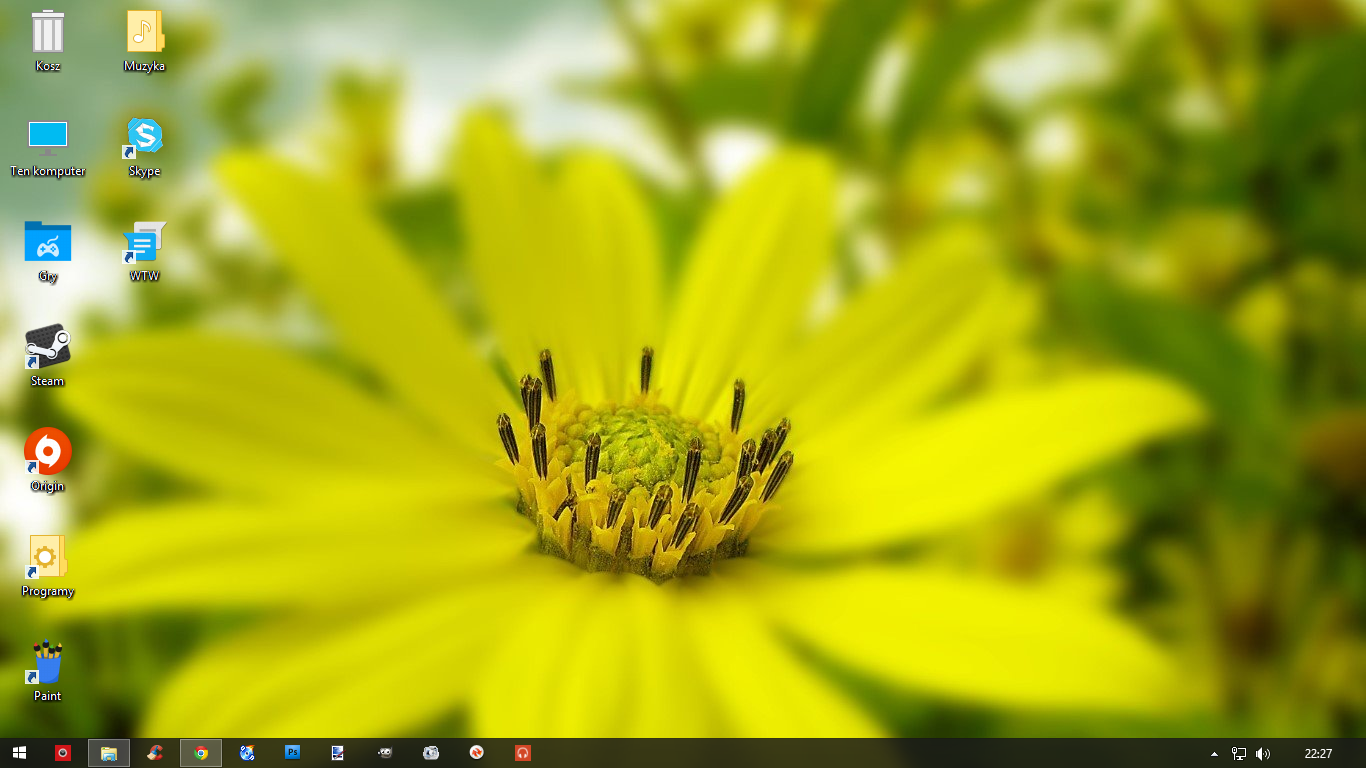Viewport: 1366px width, 768px height.
Task: Open the blue globe browser taskbar icon
Action: [247, 753]
